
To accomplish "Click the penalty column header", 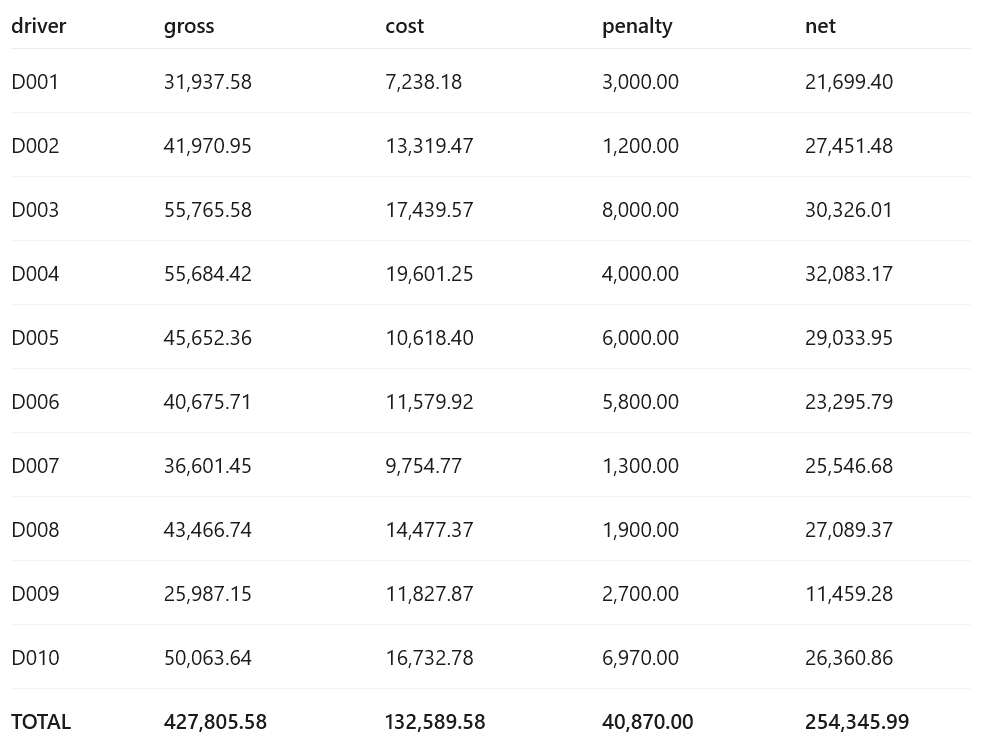I will [x=637, y=27].
